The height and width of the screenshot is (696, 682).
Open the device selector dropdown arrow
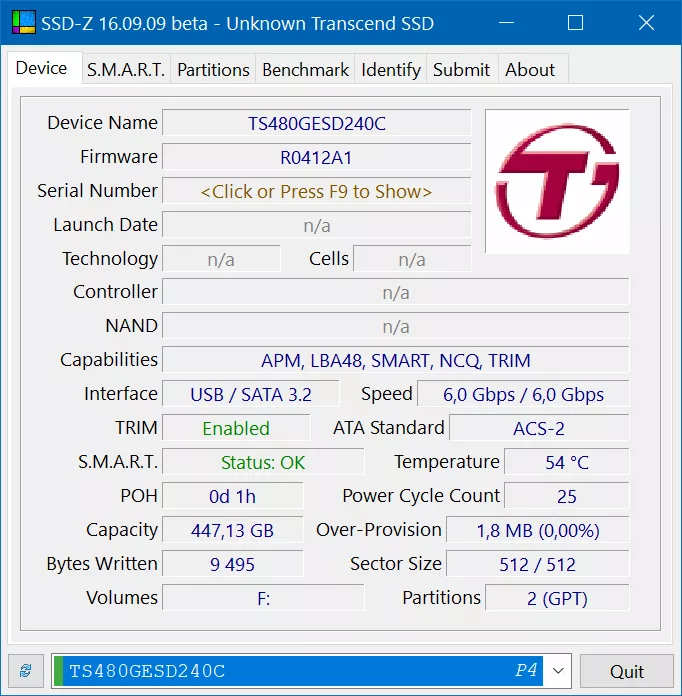pos(558,671)
